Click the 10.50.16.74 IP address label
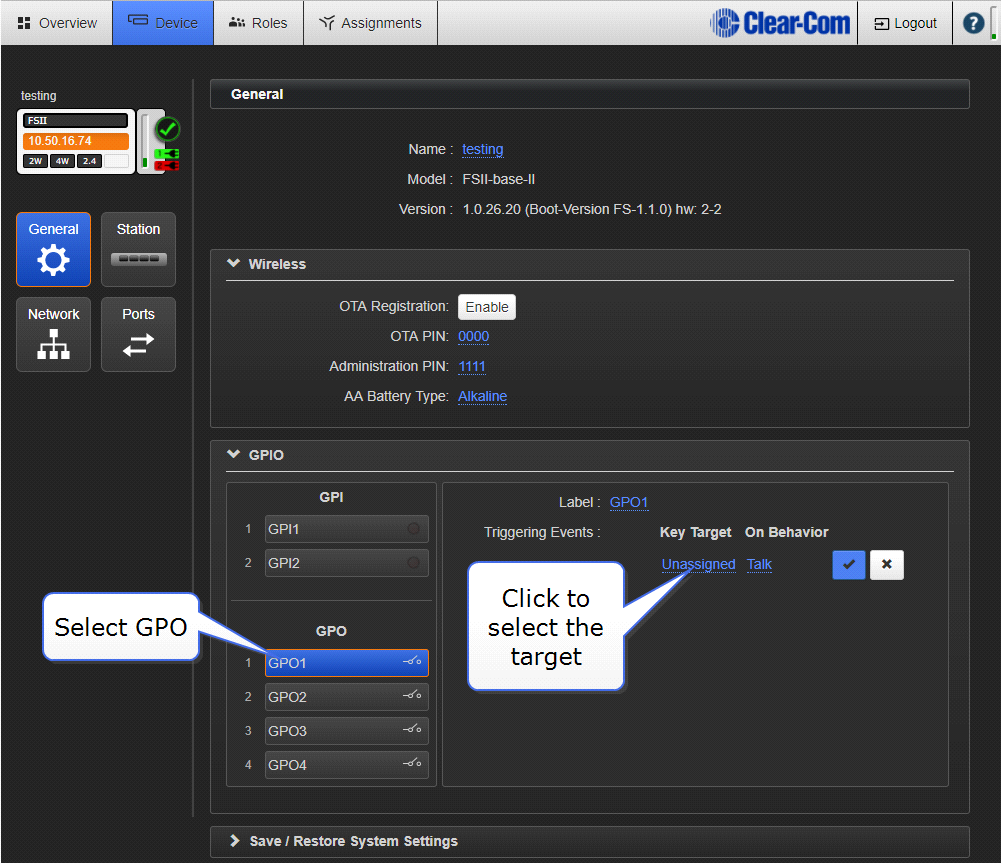1001x863 pixels. [x=76, y=141]
